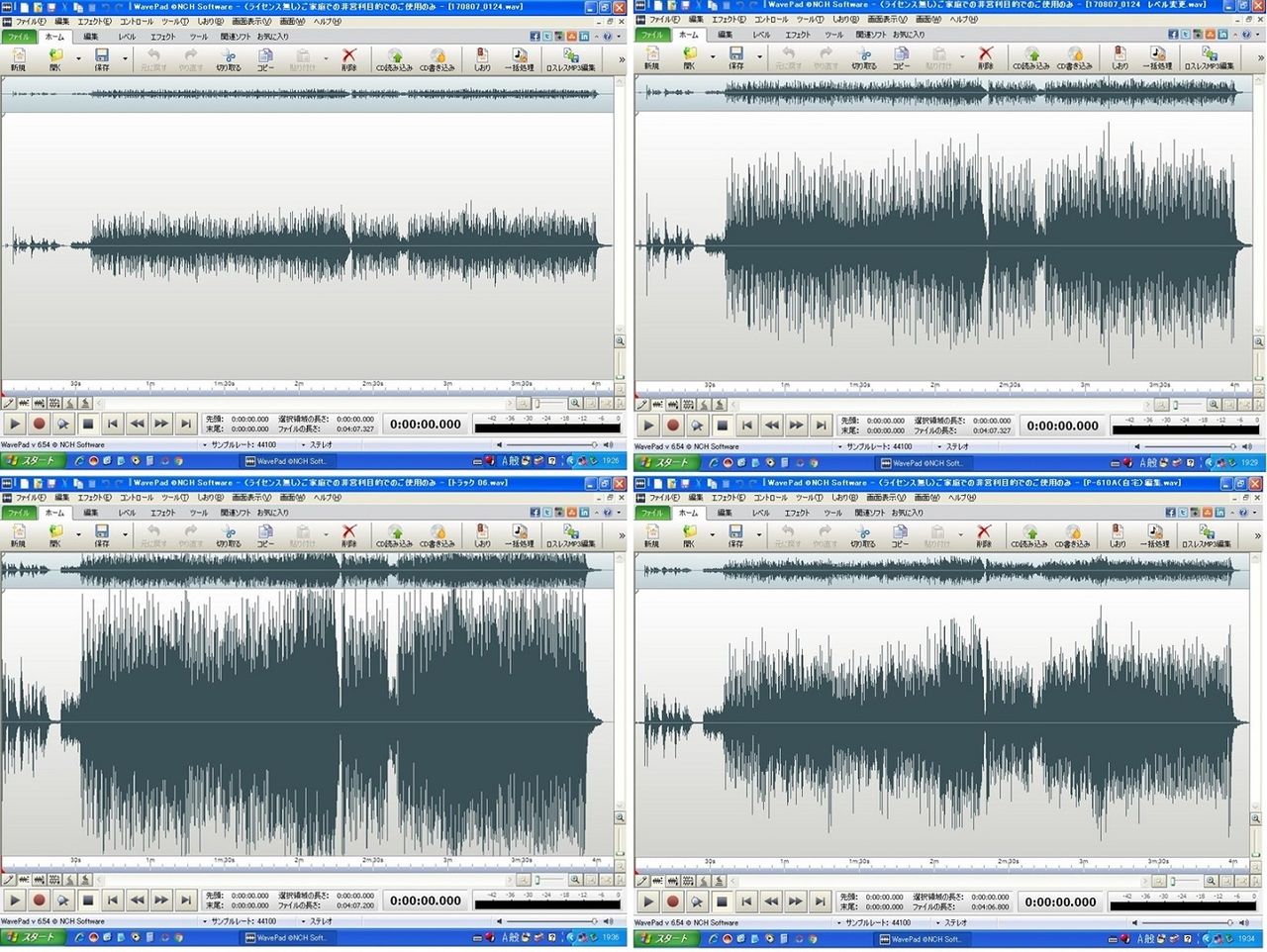Switch to the 編集 ribbon tab in トラック 06.wav window
The height and width of the screenshot is (952, 1267).
(x=90, y=513)
